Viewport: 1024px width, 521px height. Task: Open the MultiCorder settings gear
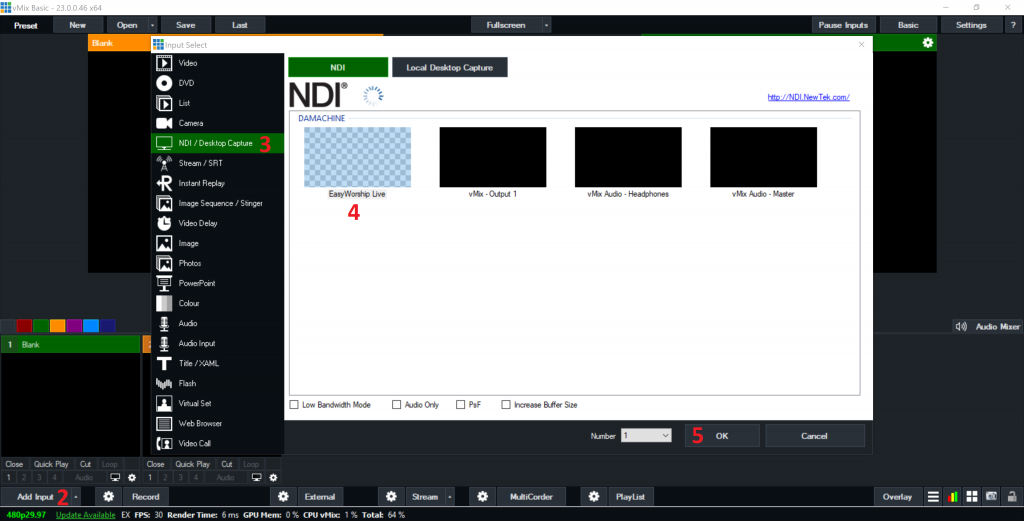click(x=482, y=497)
